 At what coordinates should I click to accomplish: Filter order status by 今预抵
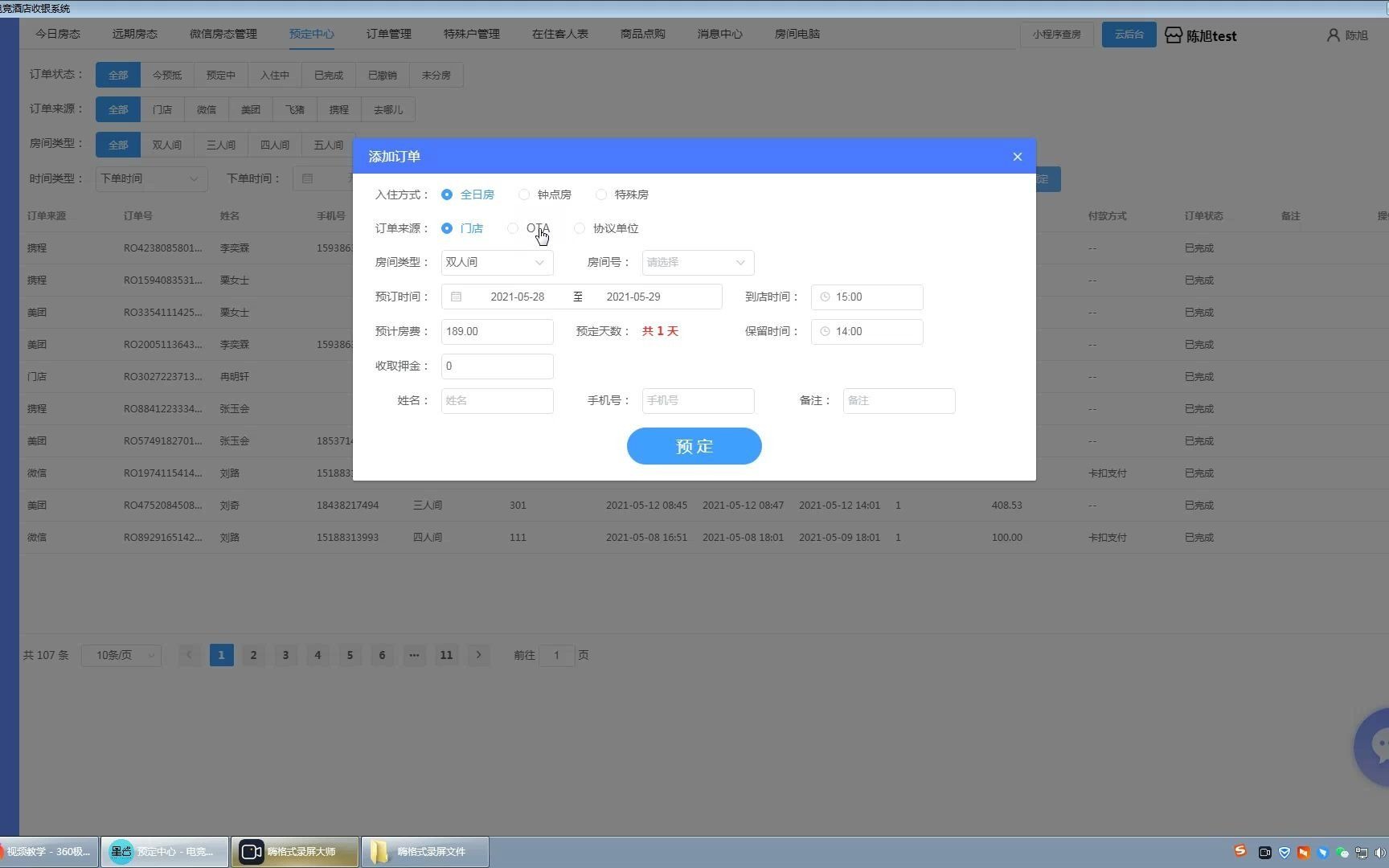click(x=167, y=75)
